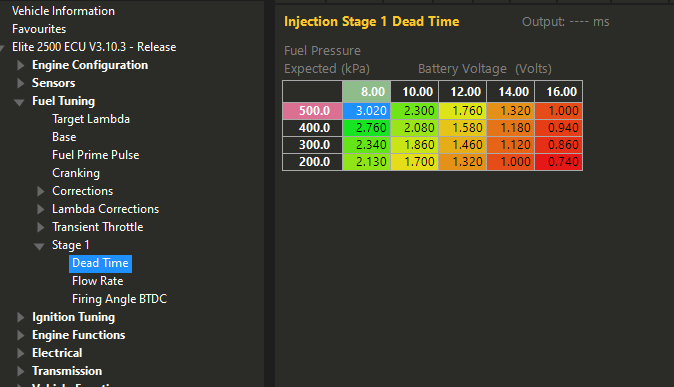The height and width of the screenshot is (387, 674).
Task: Select the 3.020 dead time cell
Action: (367, 111)
